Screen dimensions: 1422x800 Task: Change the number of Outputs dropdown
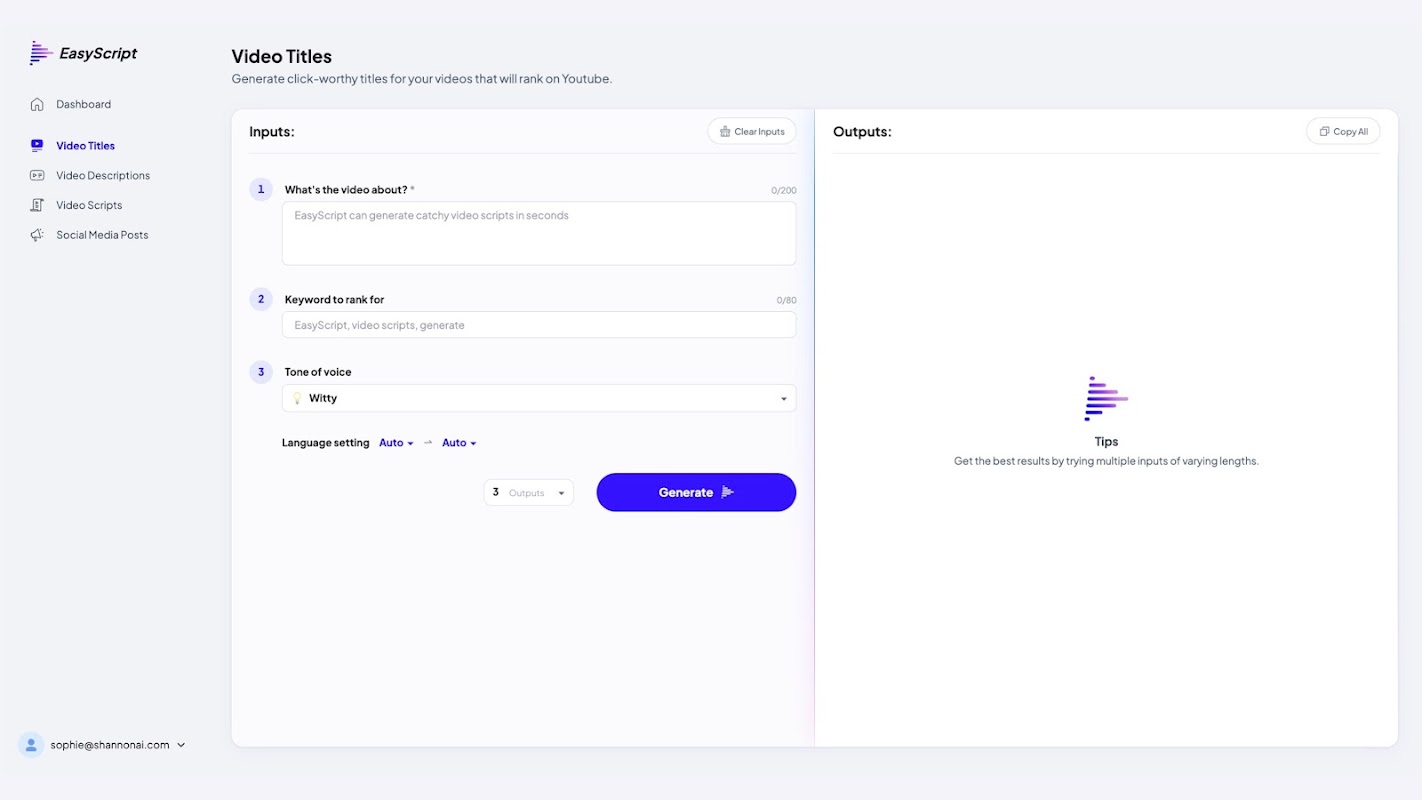[529, 492]
